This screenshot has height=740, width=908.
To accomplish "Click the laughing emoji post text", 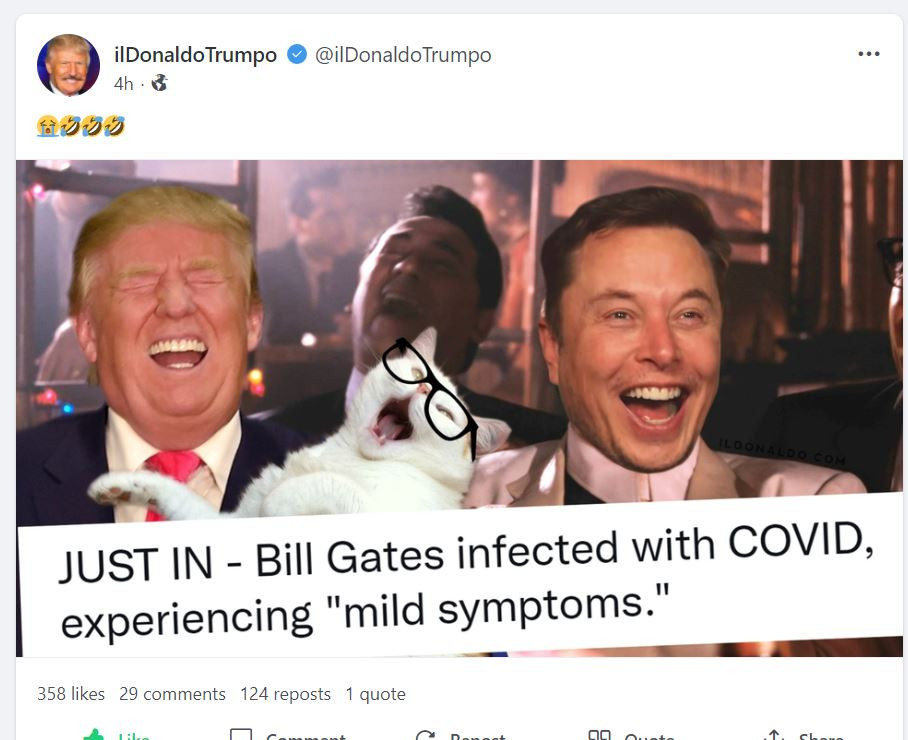I will click(80, 126).
